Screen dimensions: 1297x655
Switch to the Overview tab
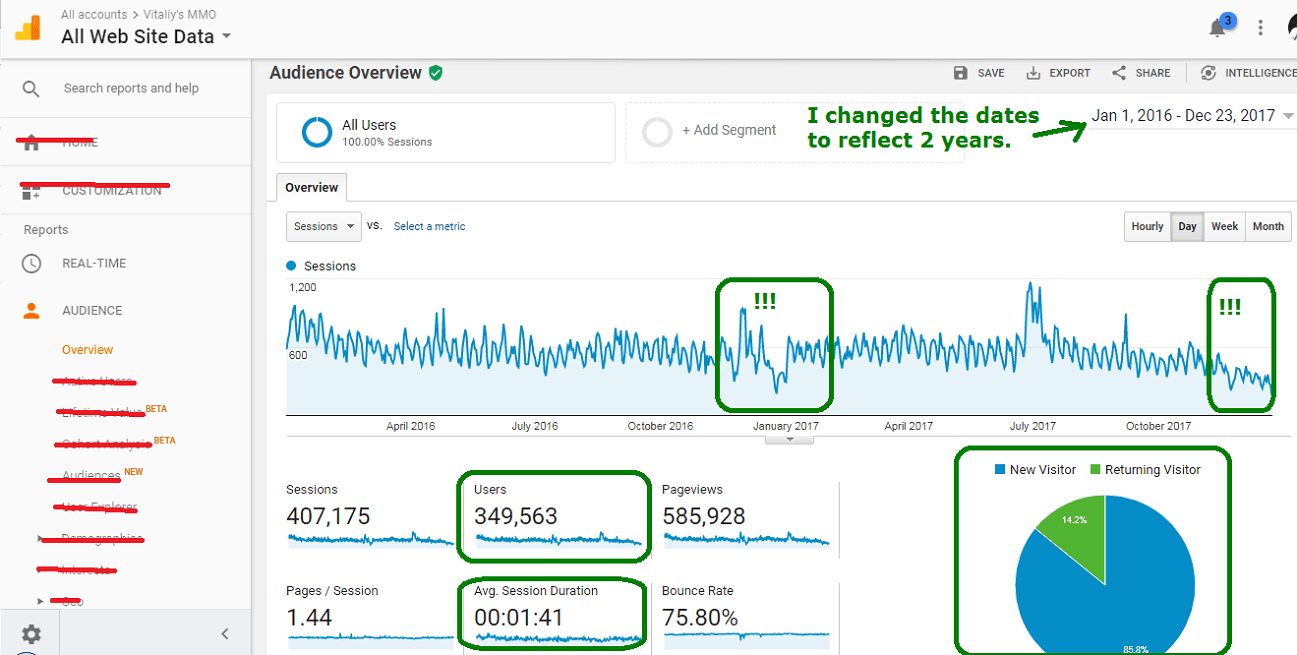click(312, 187)
